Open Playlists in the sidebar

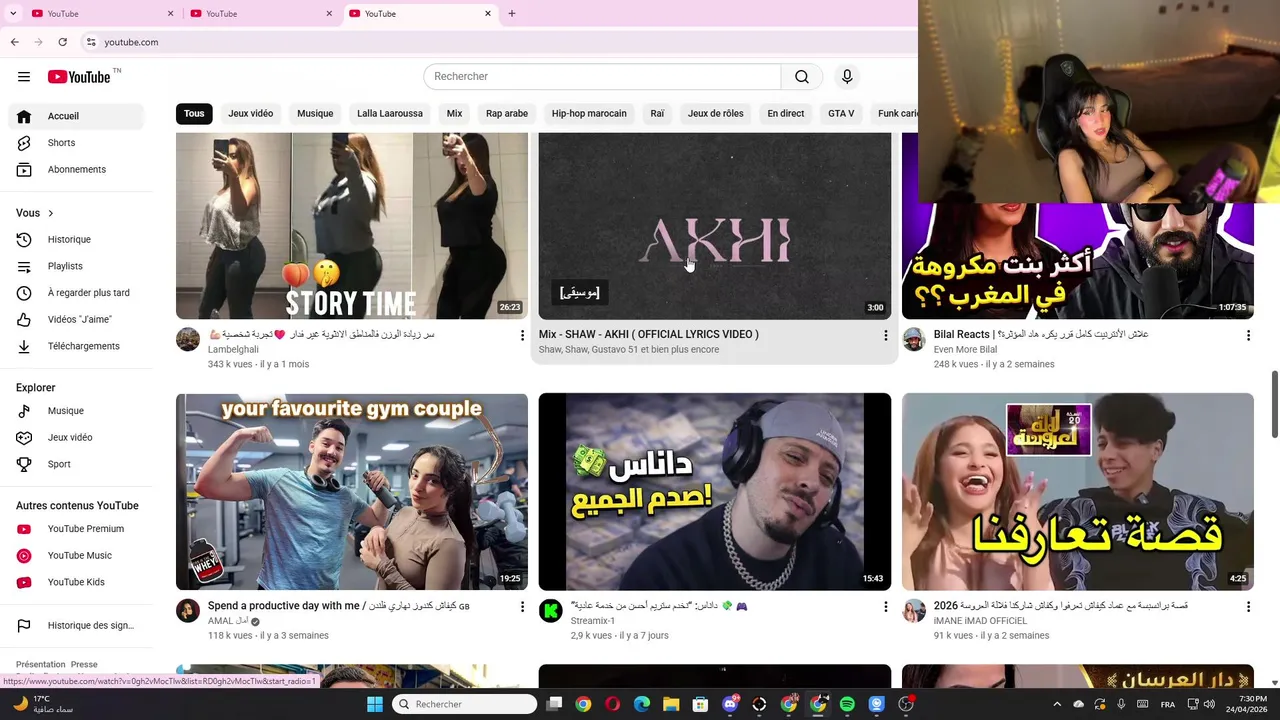(76, 266)
